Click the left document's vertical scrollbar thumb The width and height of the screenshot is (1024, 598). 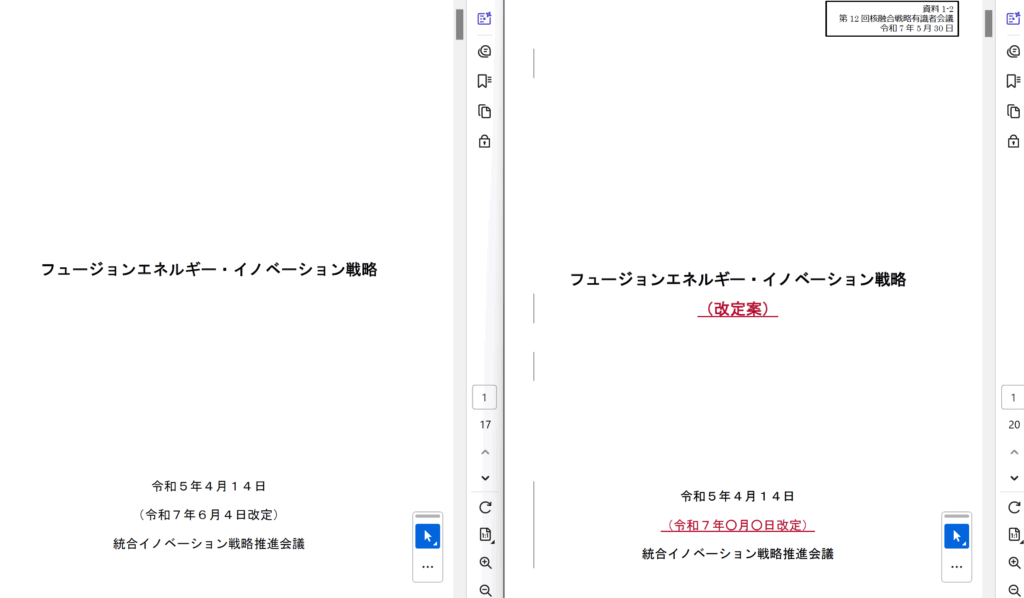[460, 24]
